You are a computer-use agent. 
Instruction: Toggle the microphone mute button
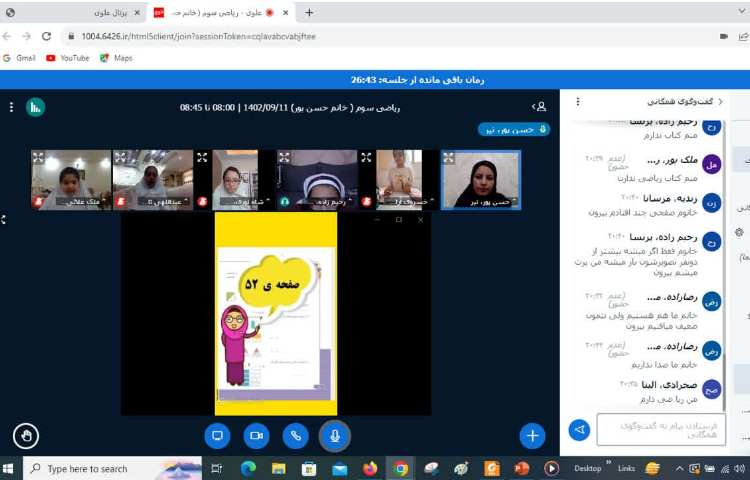[x=335, y=436]
